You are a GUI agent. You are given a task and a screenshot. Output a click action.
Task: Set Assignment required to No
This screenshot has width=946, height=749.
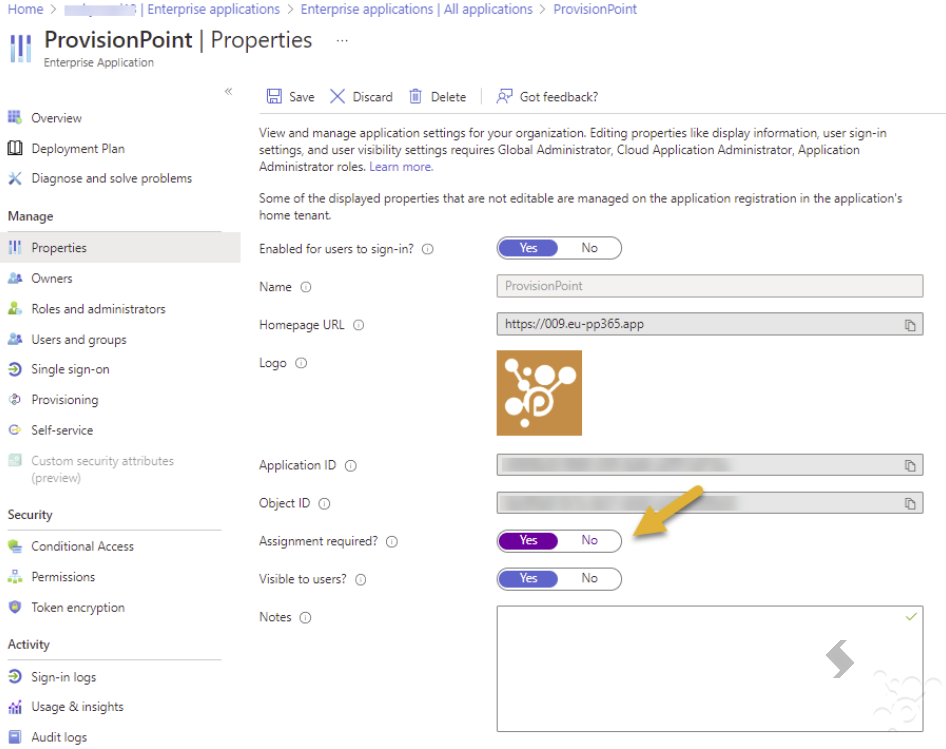589,540
